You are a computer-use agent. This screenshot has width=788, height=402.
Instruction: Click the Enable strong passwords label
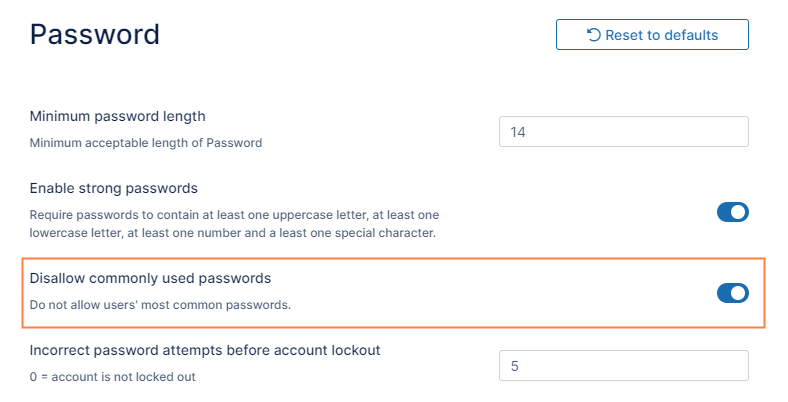tap(113, 188)
